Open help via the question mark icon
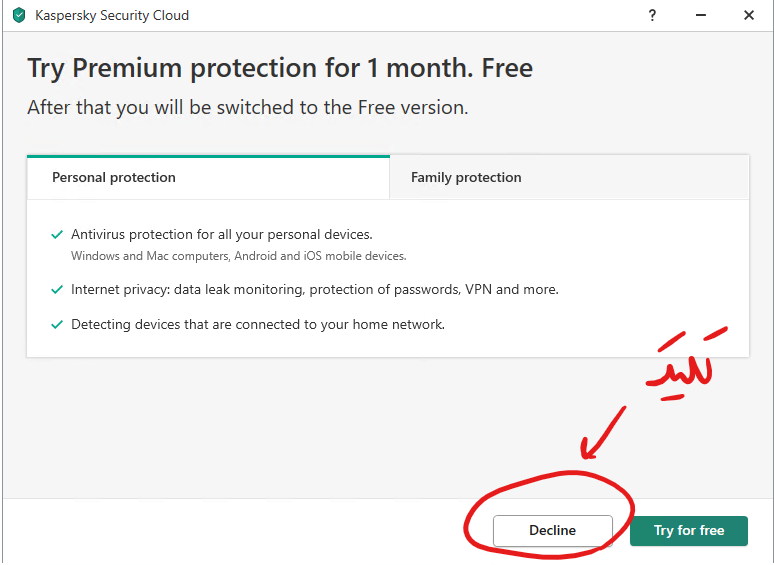Image resolution: width=774 pixels, height=565 pixels. coord(654,16)
